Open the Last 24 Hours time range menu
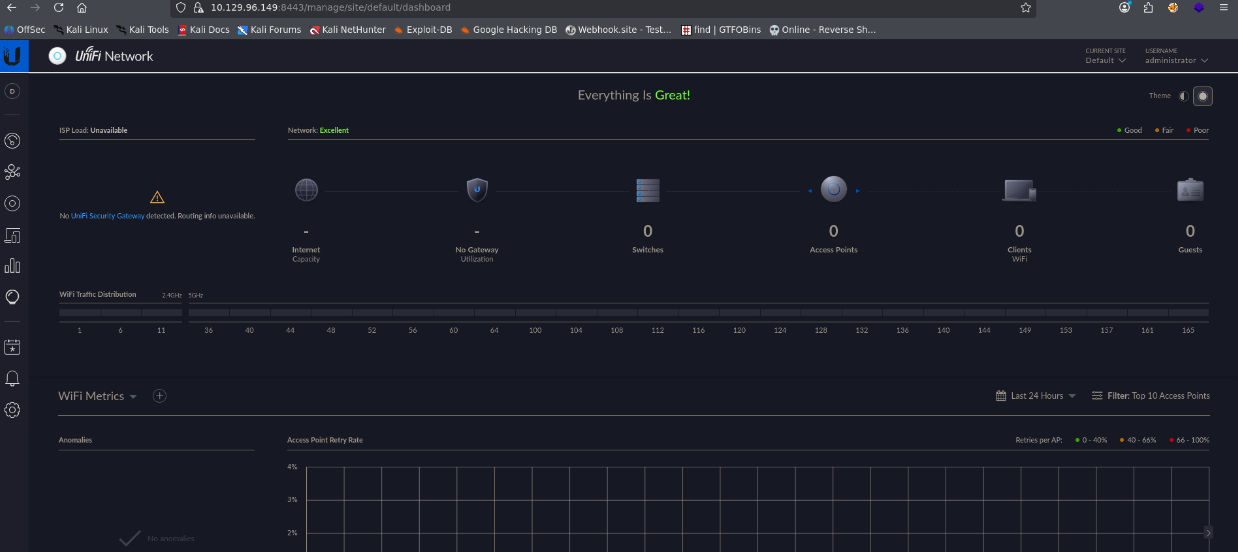 click(x=1036, y=396)
